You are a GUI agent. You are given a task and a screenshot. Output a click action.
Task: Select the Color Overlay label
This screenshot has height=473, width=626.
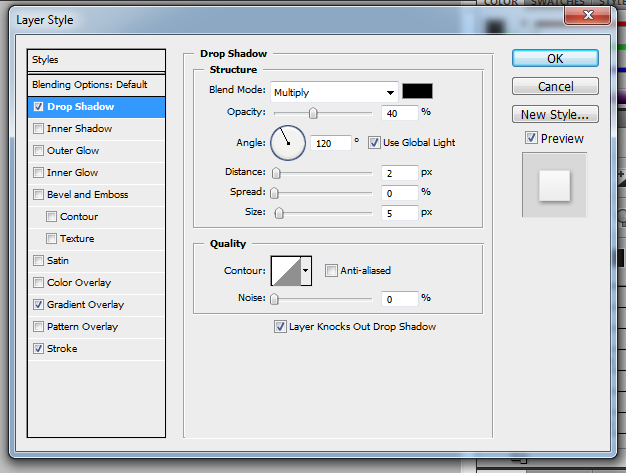pos(79,283)
